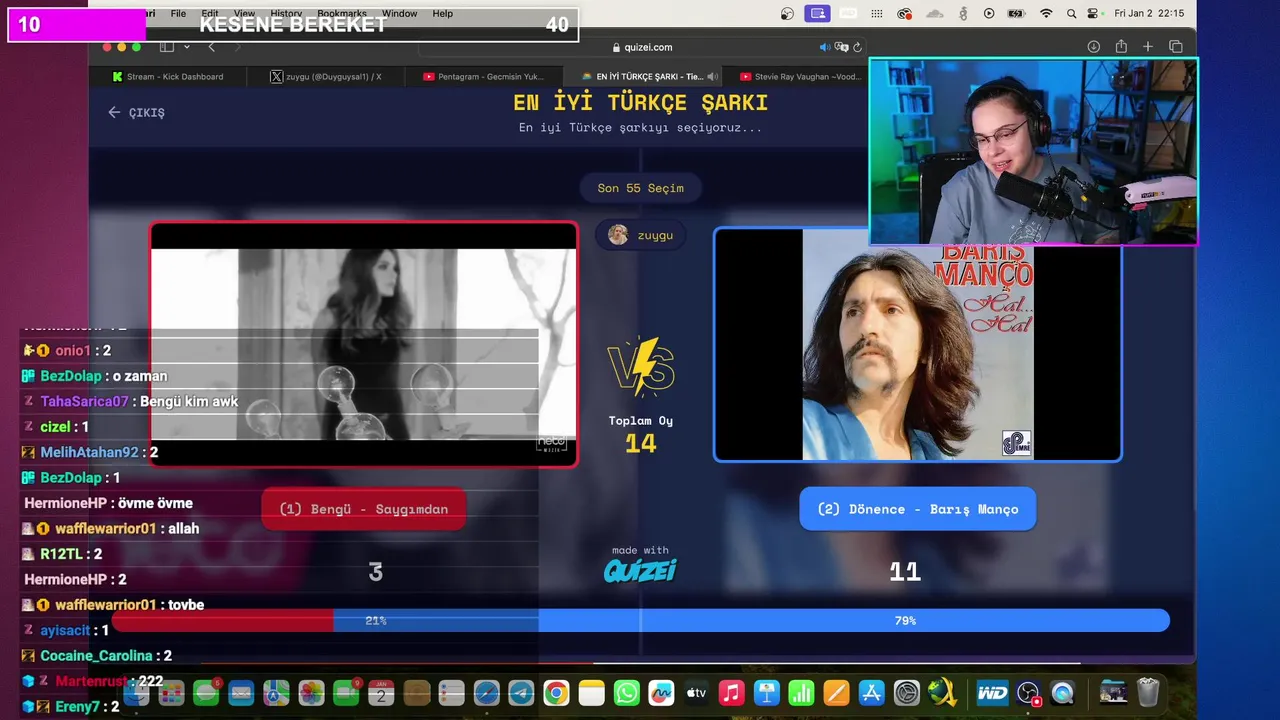The height and width of the screenshot is (720, 1280).
Task: Click chat message 'HermioneHP : övme övme'
Action: click(108, 503)
